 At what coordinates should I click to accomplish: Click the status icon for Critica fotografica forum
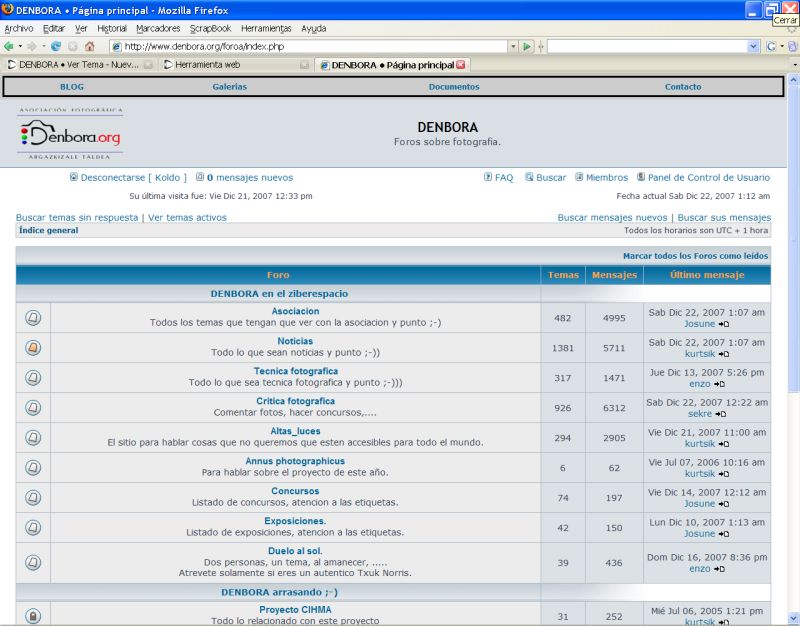pyautogui.click(x=33, y=408)
